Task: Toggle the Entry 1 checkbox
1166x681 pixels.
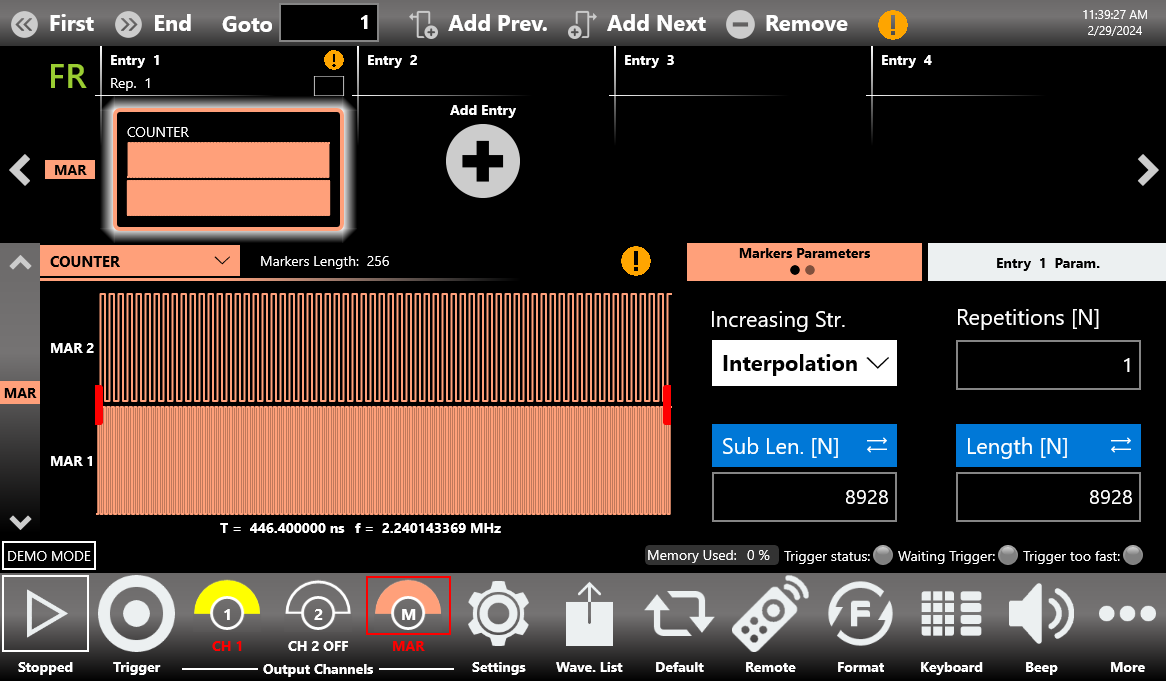Action: (x=329, y=86)
